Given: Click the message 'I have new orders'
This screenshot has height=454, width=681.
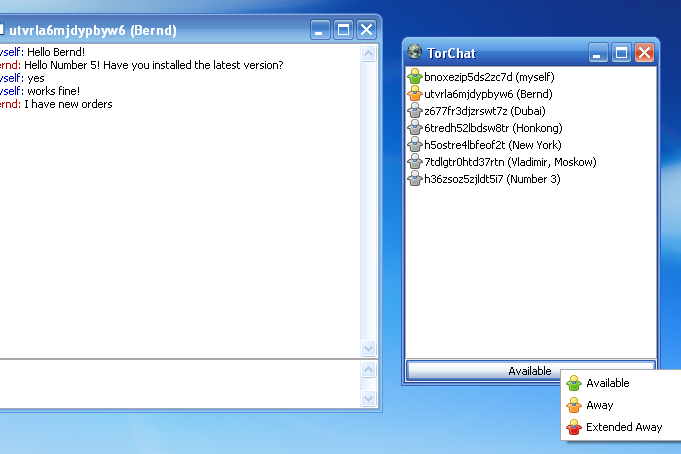Looking at the screenshot, I should [x=68, y=104].
